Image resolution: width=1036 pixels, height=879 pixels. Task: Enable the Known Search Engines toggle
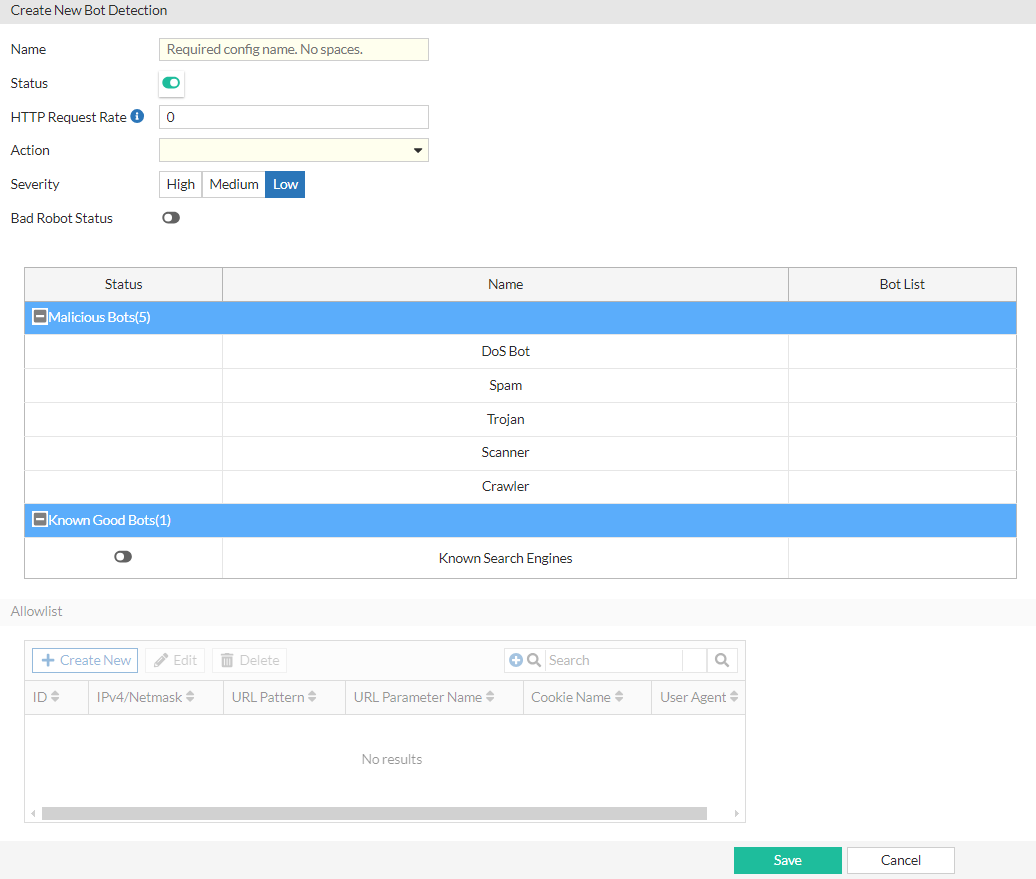(x=123, y=555)
